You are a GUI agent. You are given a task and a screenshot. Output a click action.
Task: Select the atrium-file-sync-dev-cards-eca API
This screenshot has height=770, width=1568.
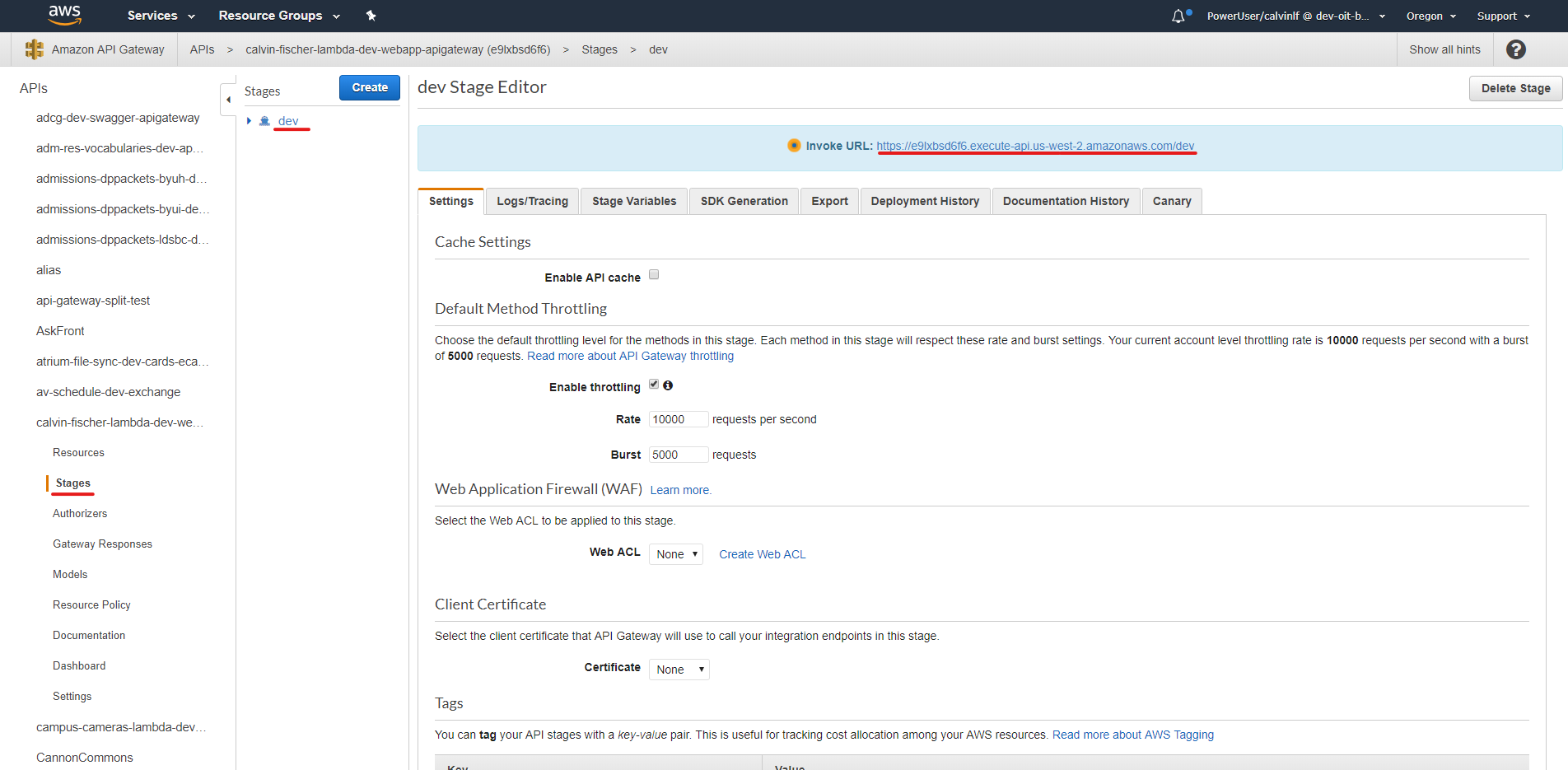pyautogui.click(x=122, y=362)
